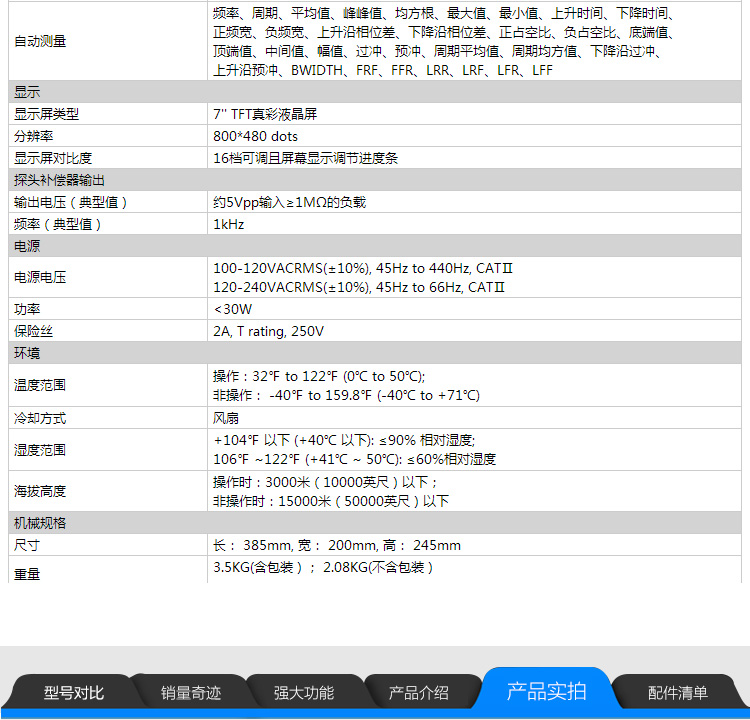Select the 电源电压 row label

tap(41, 278)
